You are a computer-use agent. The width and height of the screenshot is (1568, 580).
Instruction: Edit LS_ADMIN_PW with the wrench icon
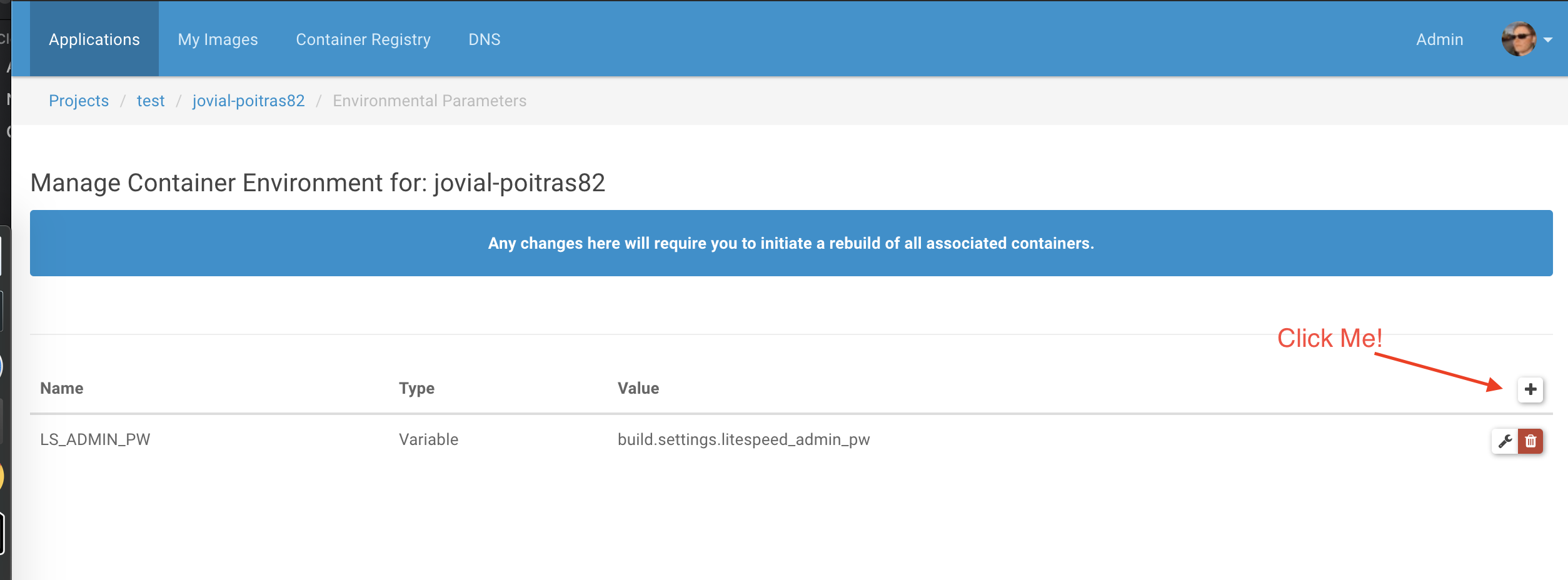pos(1505,441)
